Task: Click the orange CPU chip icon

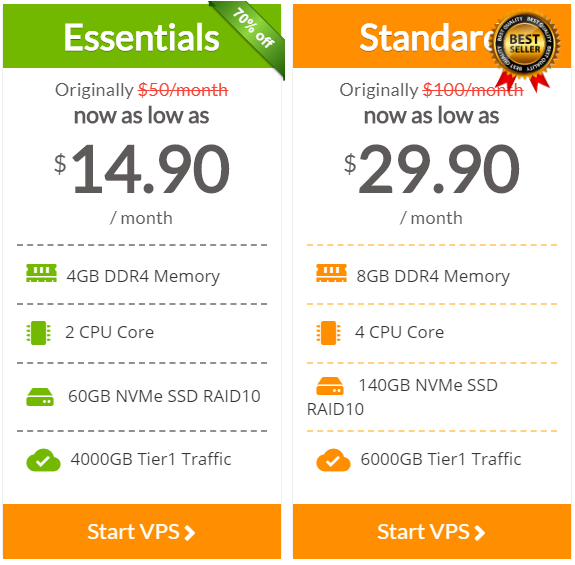Action: pos(329,333)
